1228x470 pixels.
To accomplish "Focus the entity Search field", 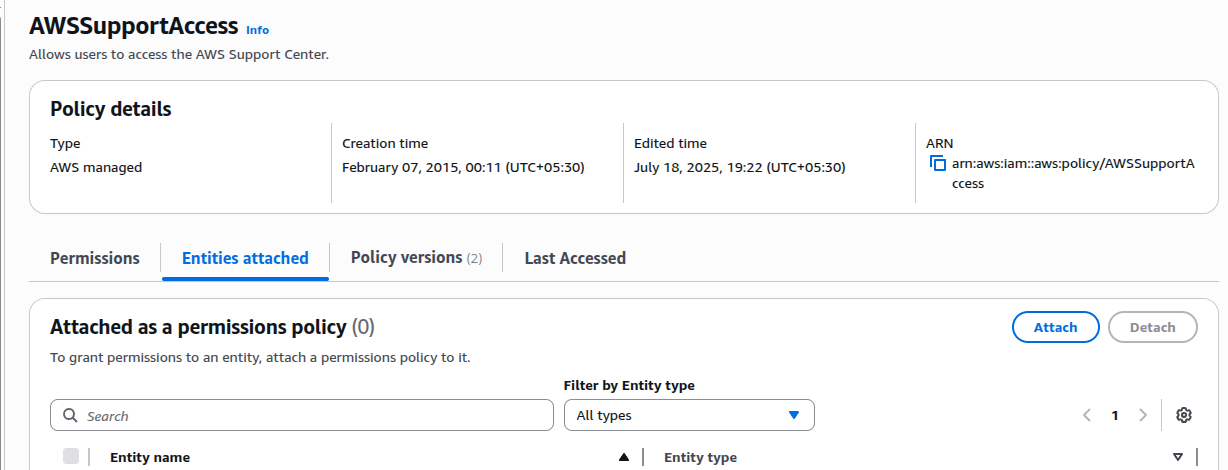I will point(302,415).
